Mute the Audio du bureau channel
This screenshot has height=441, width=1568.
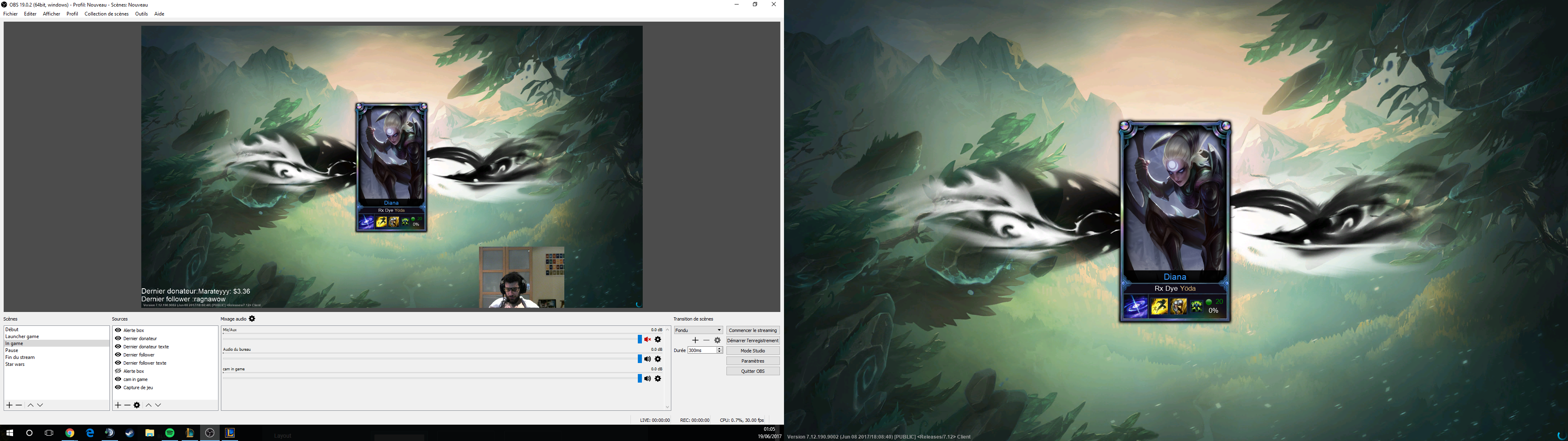point(648,359)
